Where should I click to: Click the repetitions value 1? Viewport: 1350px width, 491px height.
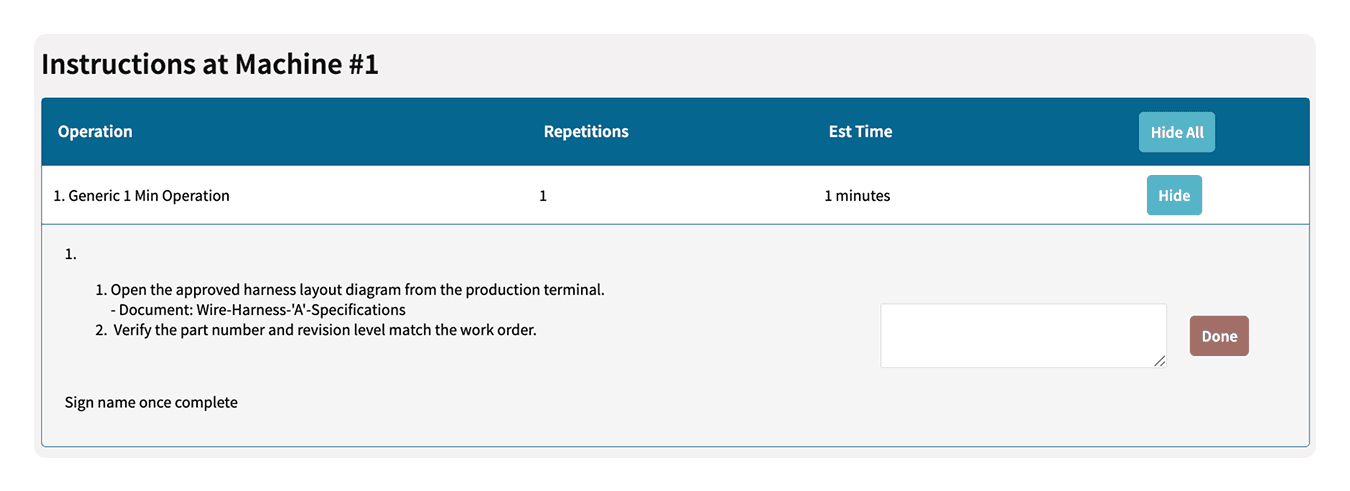[x=543, y=196]
